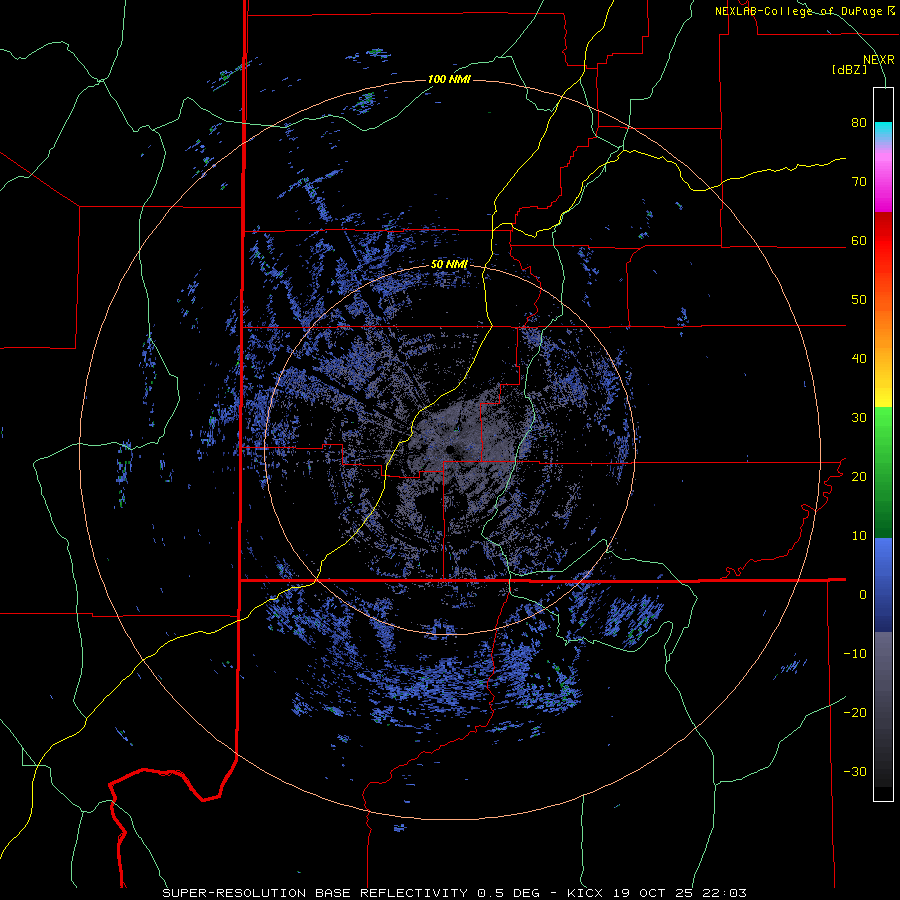Click the -30 value on the dBZ scale

point(855,772)
